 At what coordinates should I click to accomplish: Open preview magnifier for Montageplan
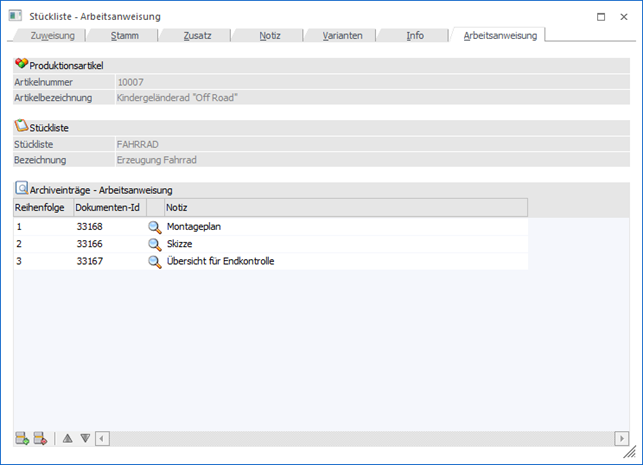[x=154, y=227]
